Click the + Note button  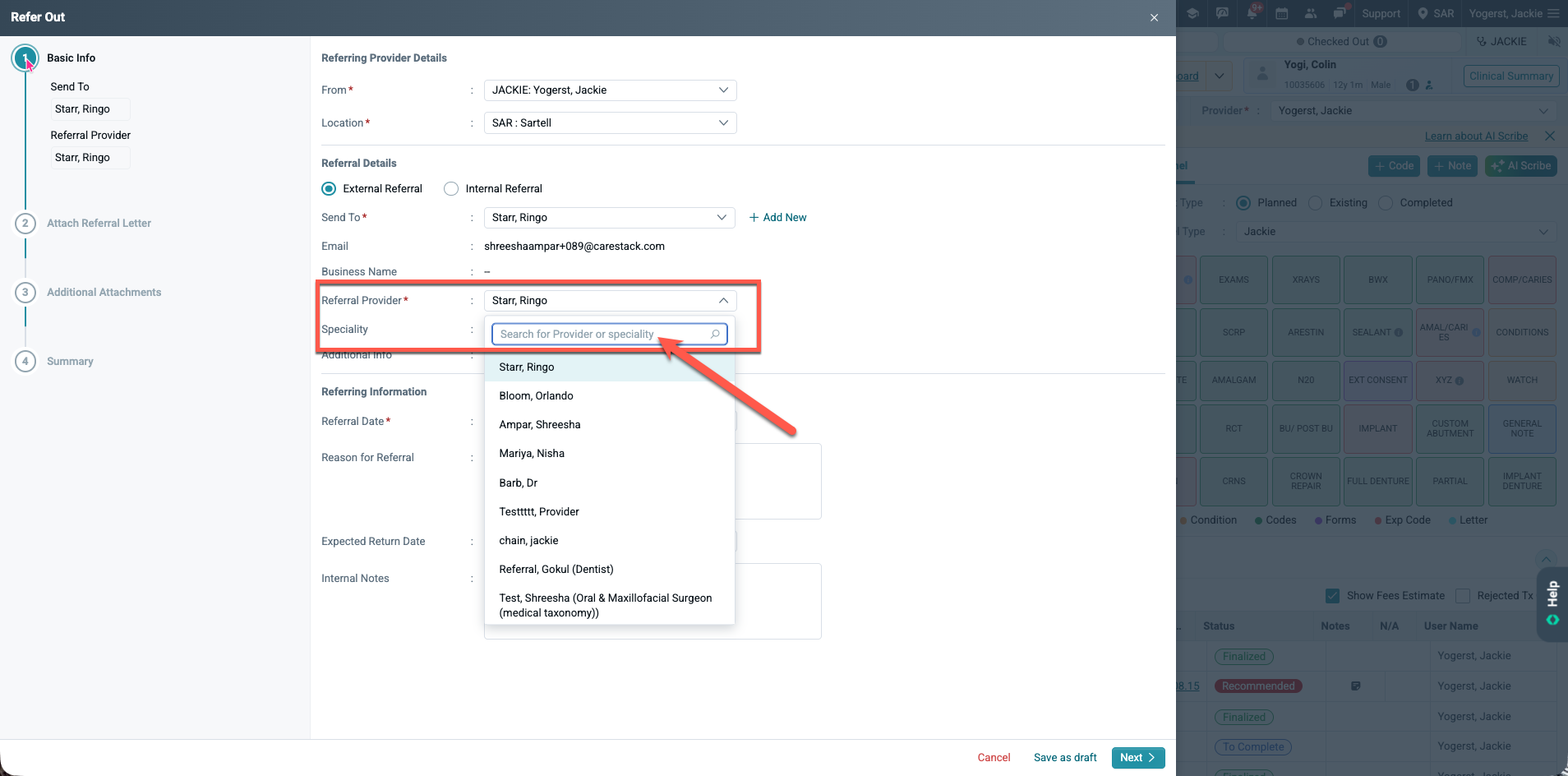[1452, 165]
